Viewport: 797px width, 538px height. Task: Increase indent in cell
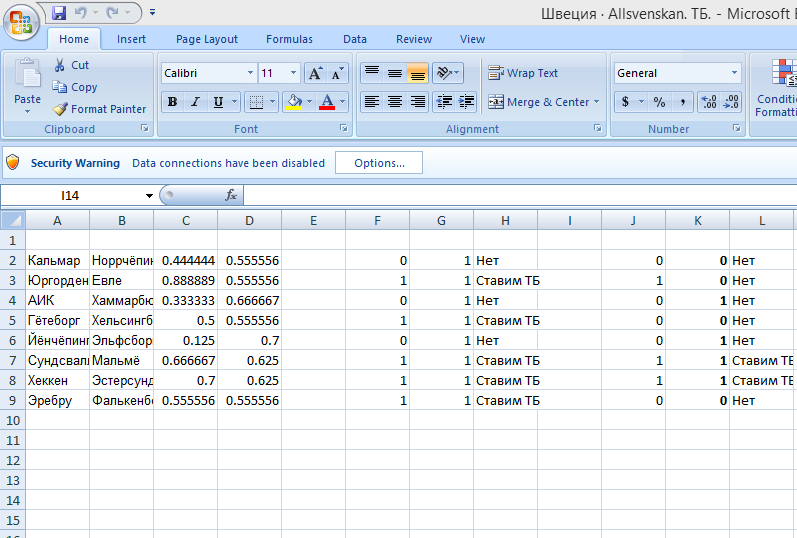click(466, 102)
